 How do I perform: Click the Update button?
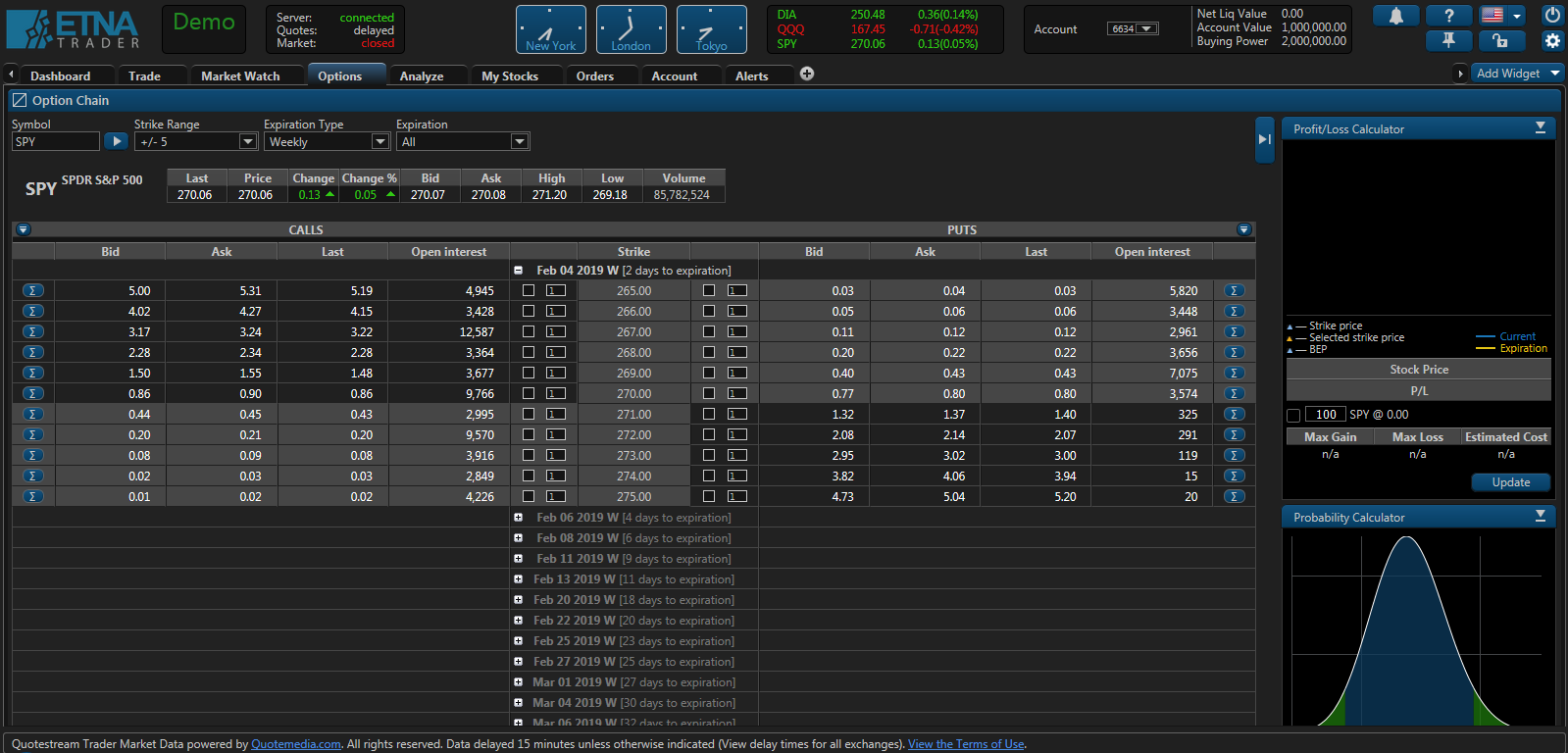tap(1511, 482)
